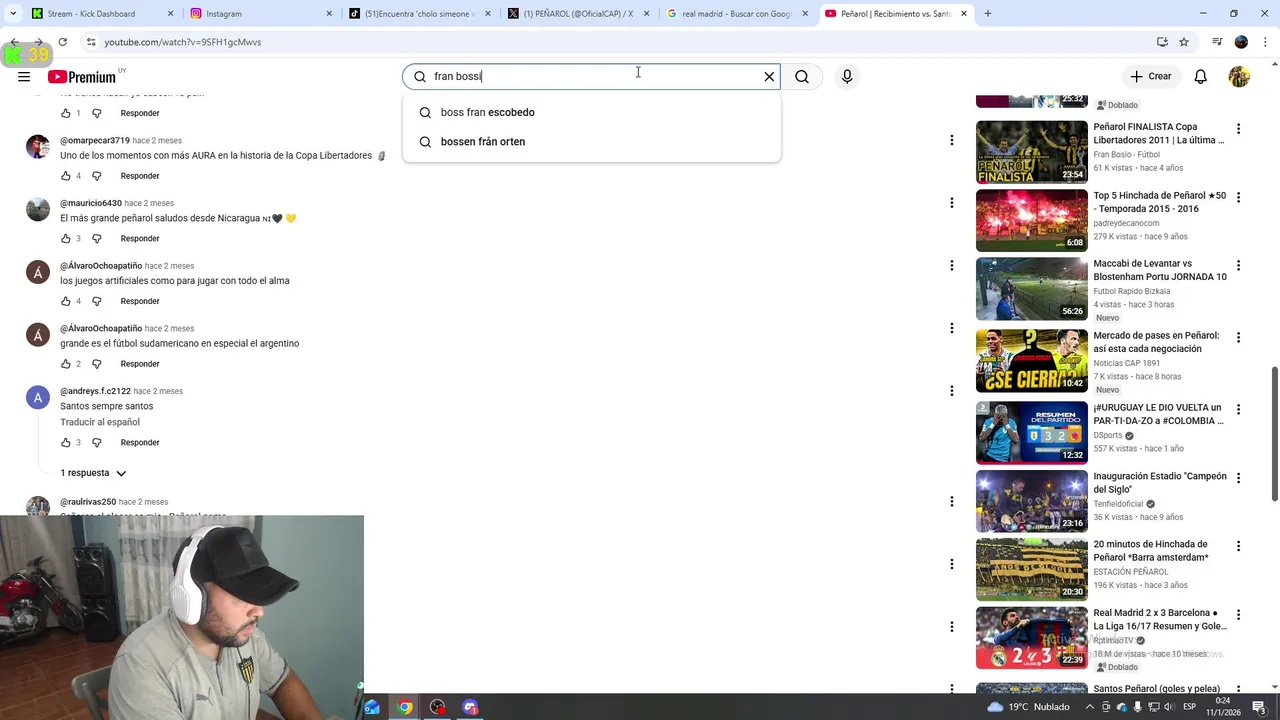This screenshot has height=720, width=1280.
Task: Switch to 'real madrid' Google search tab
Action: coord(737,14)
